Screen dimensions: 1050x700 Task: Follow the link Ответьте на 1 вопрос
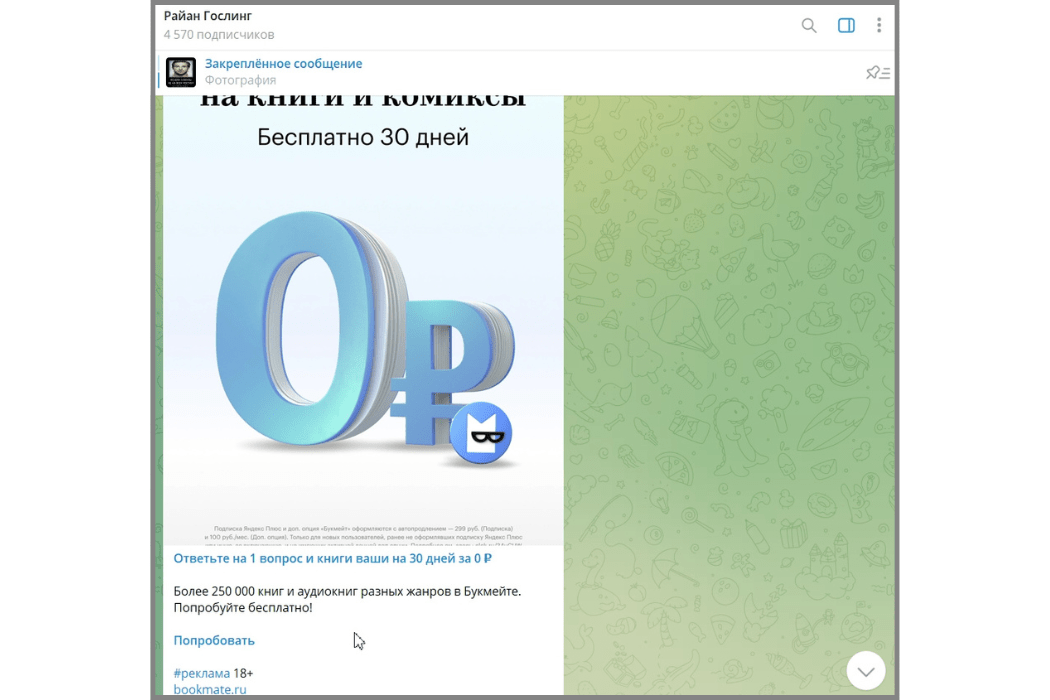coord(332,559)
